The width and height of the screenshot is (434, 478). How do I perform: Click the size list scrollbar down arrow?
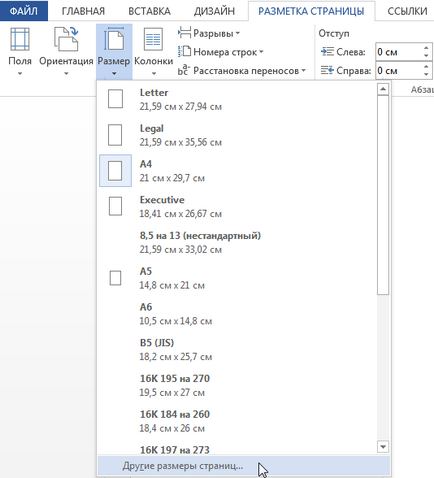[383, 447]
